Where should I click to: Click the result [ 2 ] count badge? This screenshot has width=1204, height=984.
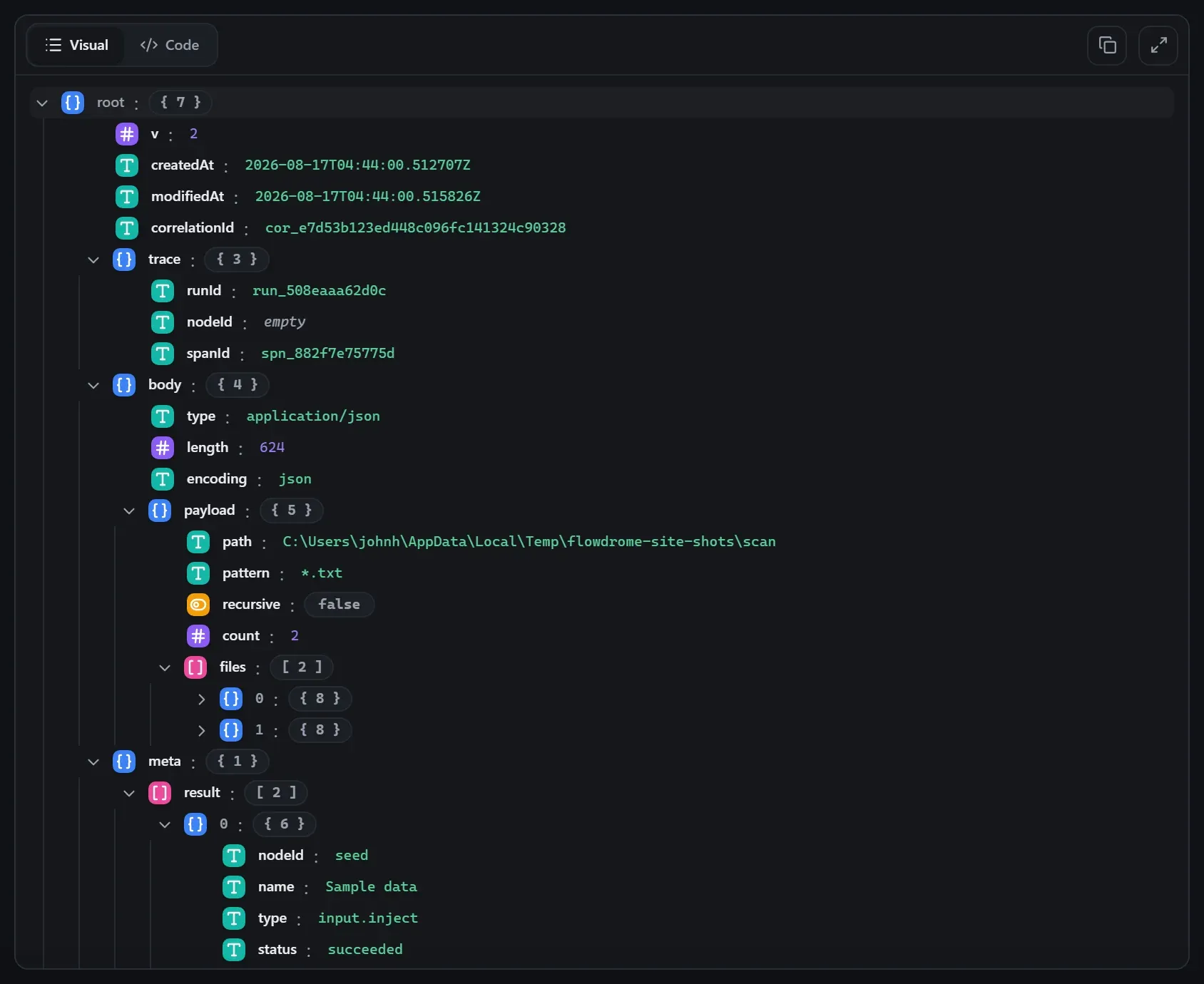(276, 793)
